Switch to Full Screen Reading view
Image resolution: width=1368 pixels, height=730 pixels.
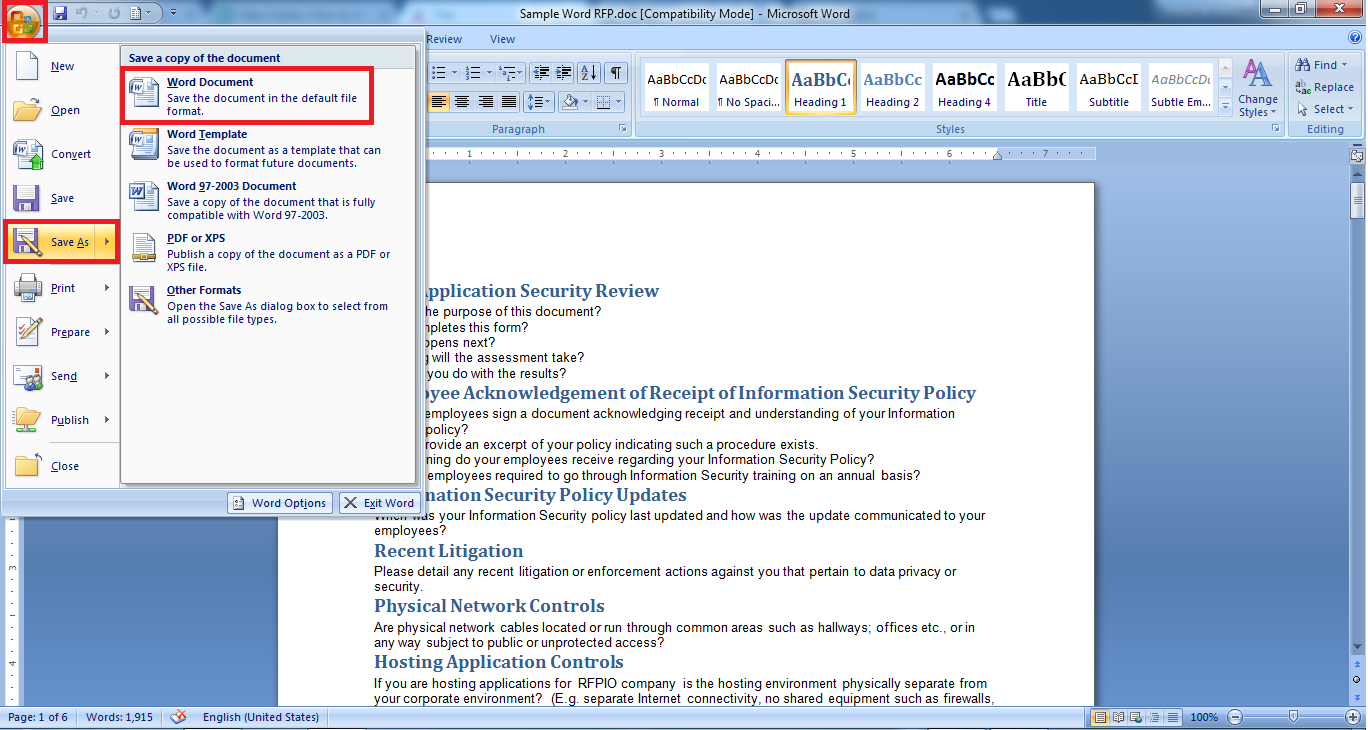click(x=1118, y=717)
